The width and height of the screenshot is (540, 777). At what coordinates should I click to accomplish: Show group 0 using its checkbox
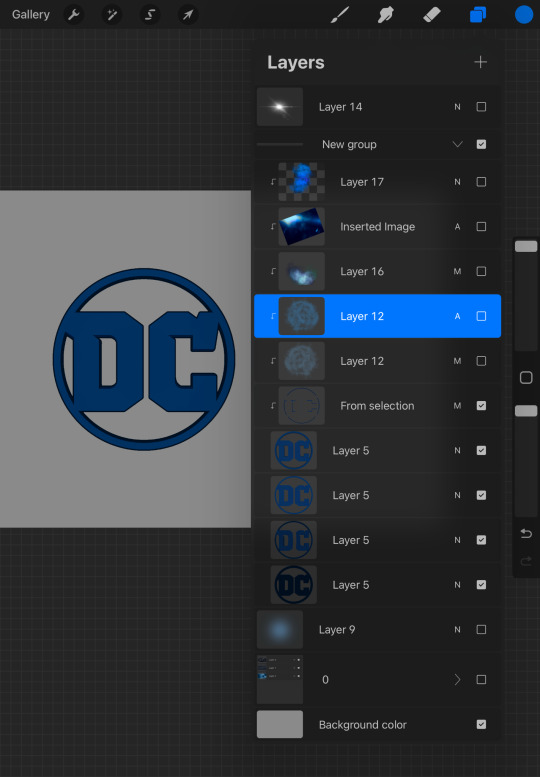point(481,679)
